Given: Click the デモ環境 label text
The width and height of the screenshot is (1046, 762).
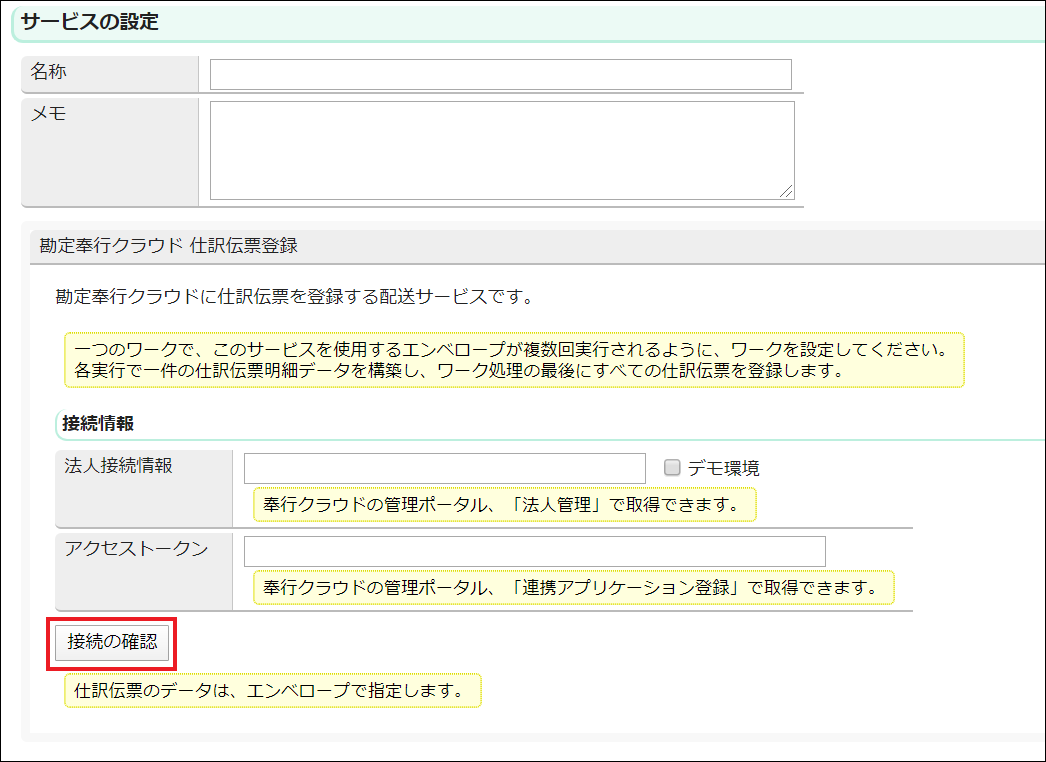Looking at the screenshot, I should point(723,468).
